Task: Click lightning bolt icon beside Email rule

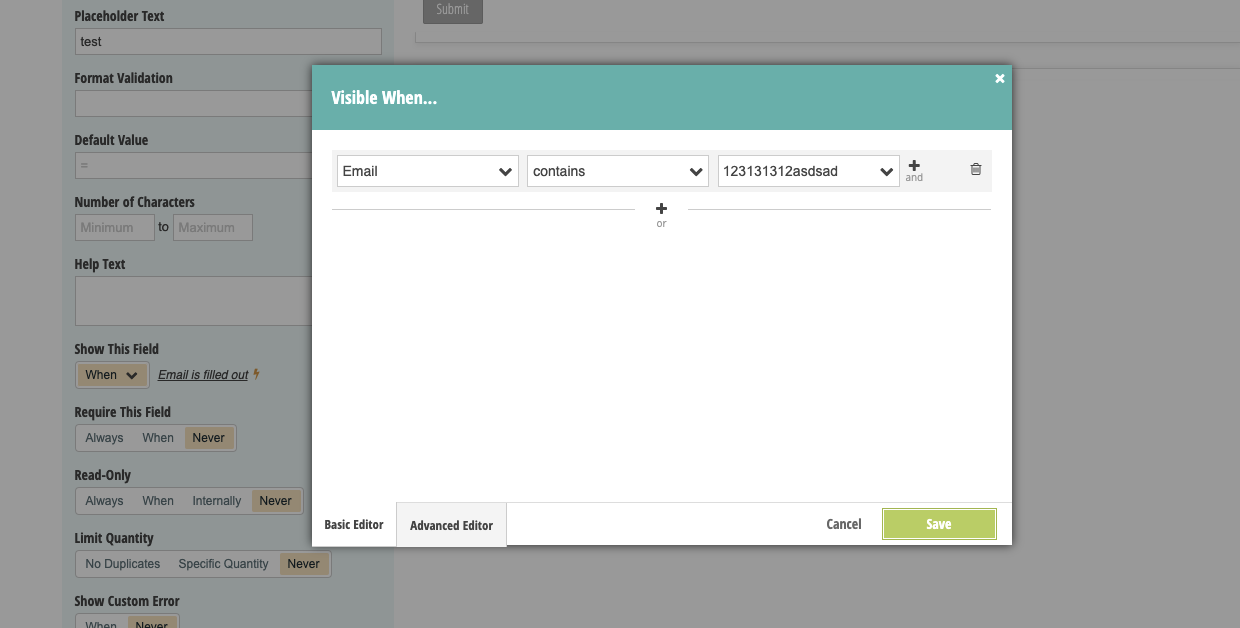Action: point(257,375)
